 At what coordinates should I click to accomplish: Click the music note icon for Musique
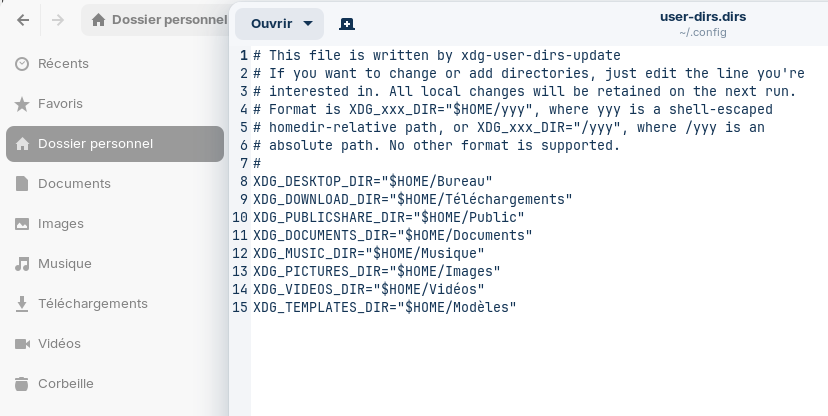tap(22, 264)
